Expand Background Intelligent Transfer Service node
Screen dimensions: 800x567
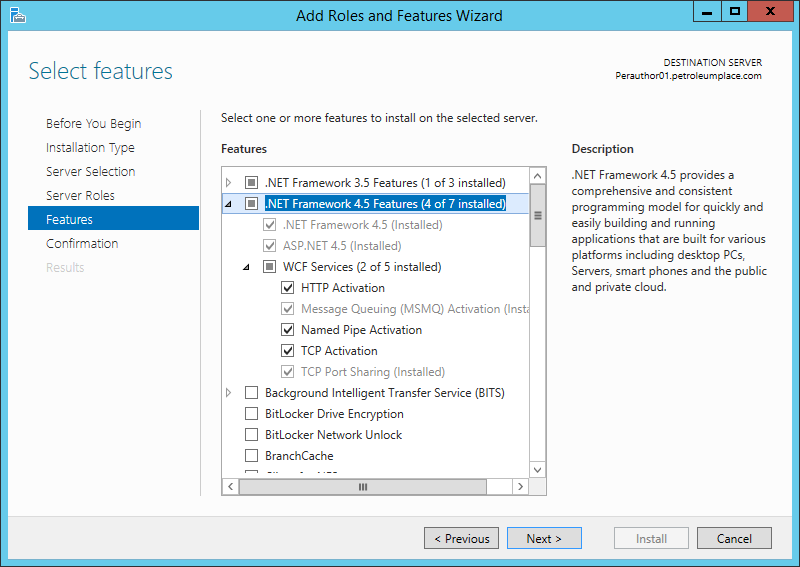[x=229, y=393]
